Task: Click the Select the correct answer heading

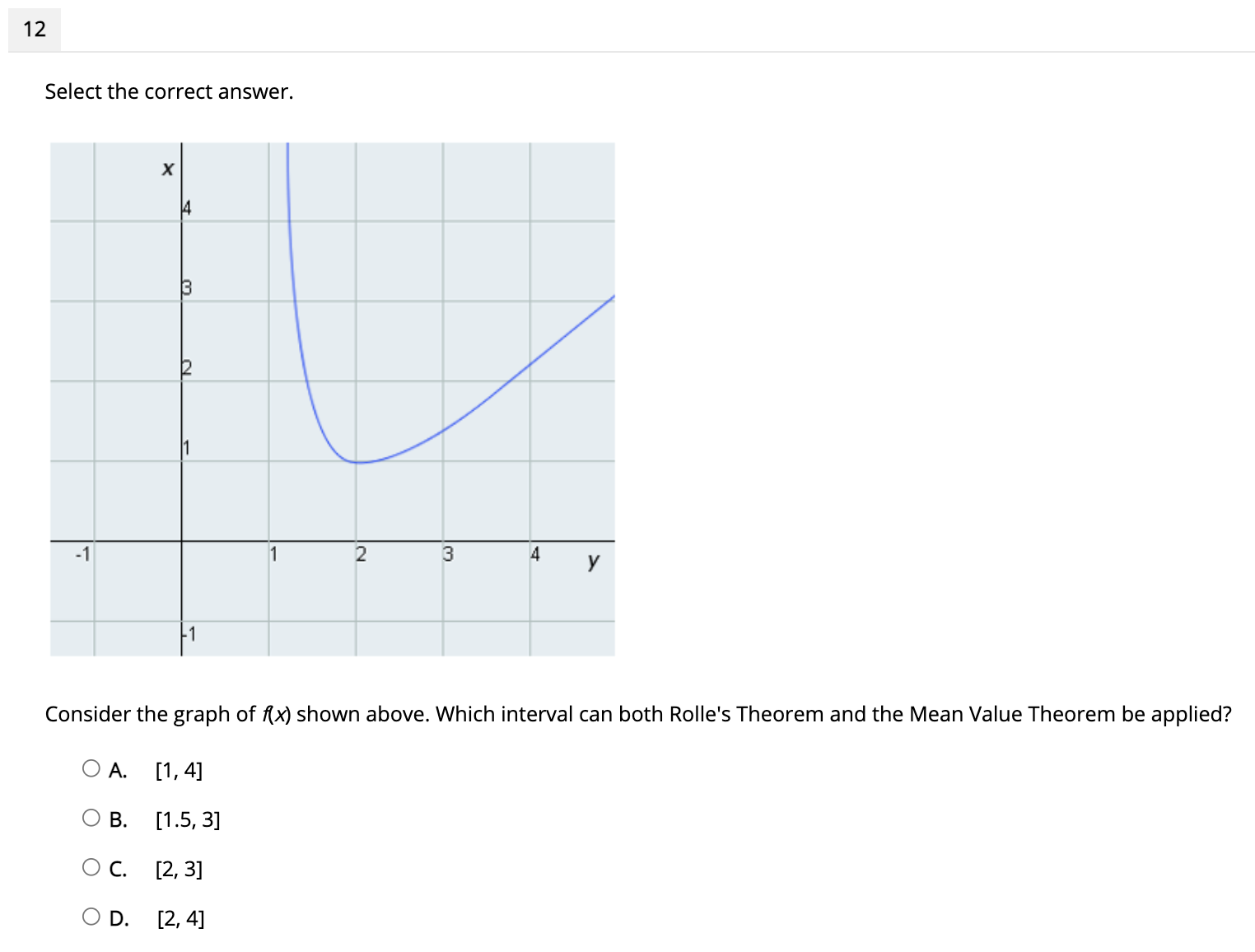Action: 168,91
